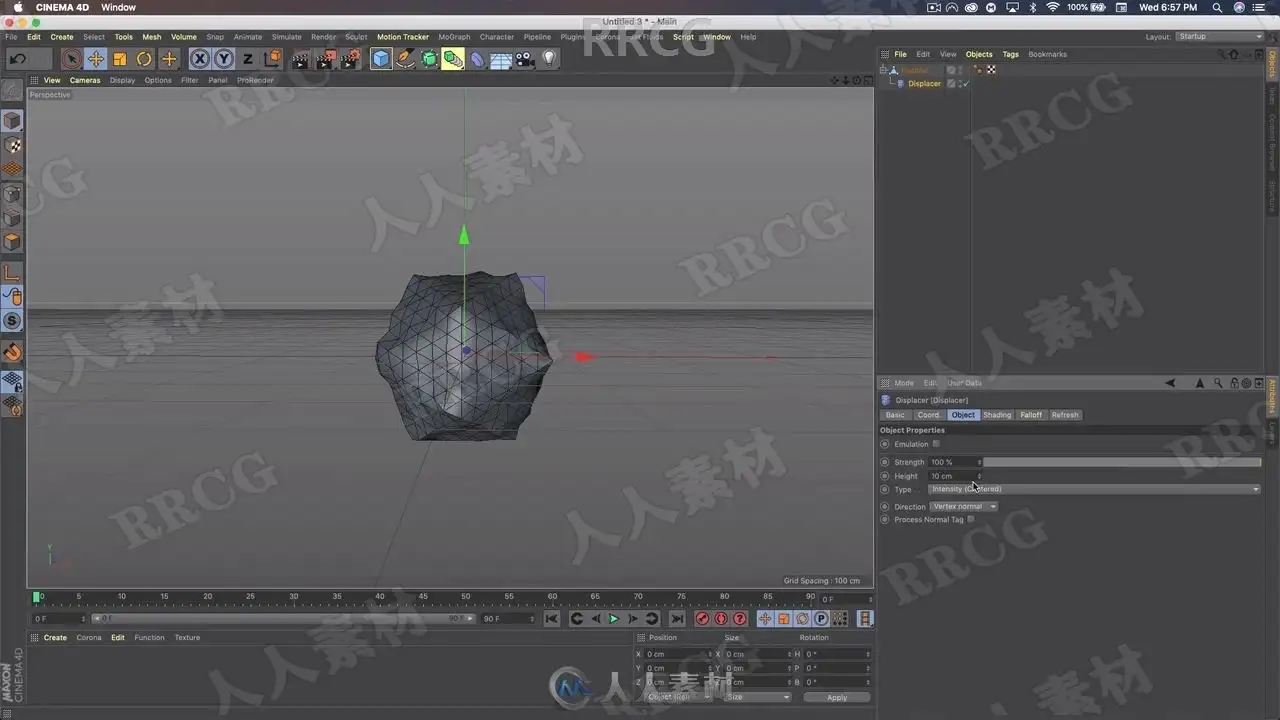Click the checkerboard tag on the Platonic object
The width and height of the screenshot is (1280, 720).
[x=991, y=70]
